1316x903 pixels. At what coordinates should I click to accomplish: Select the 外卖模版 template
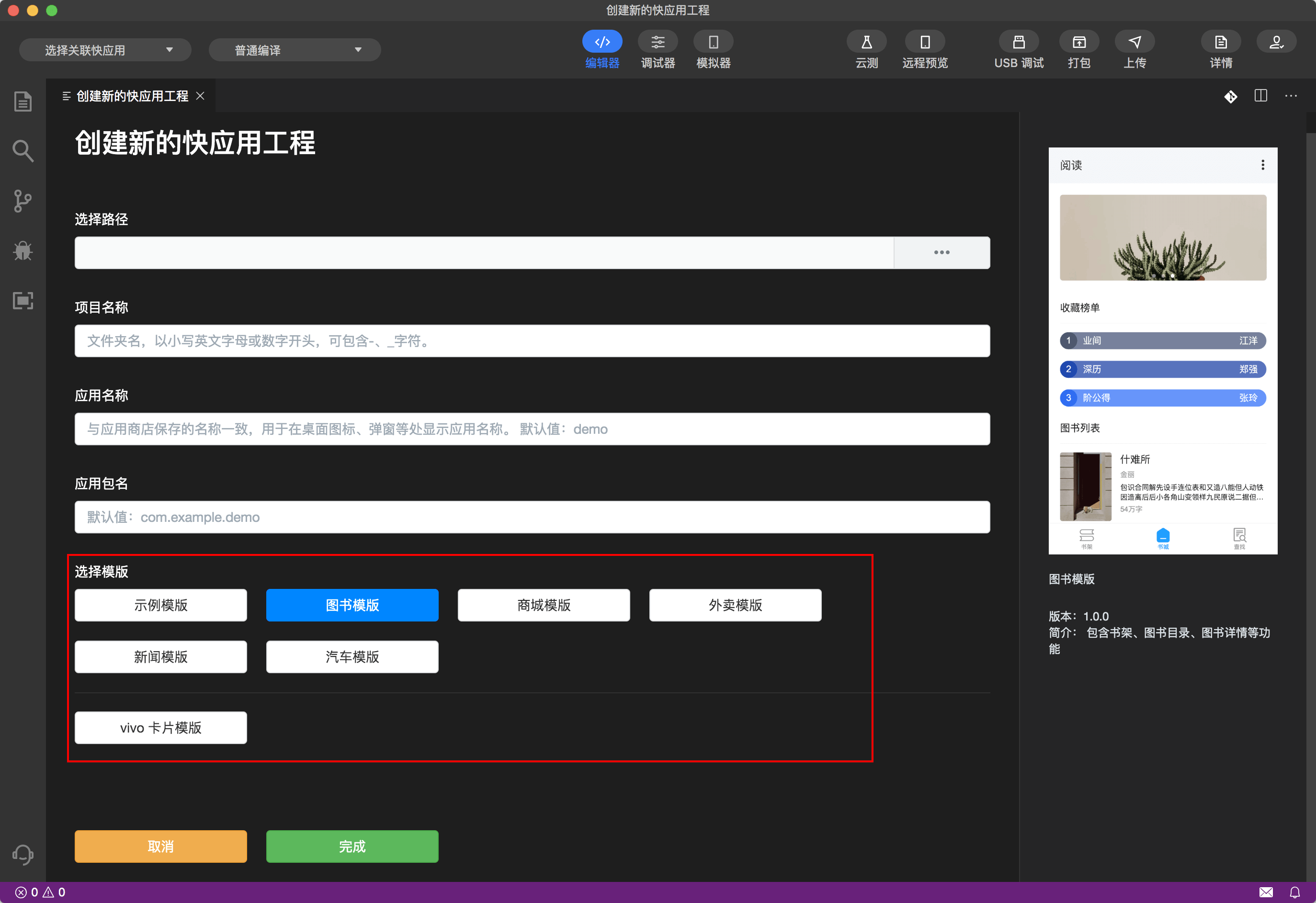tap(735, 605)
